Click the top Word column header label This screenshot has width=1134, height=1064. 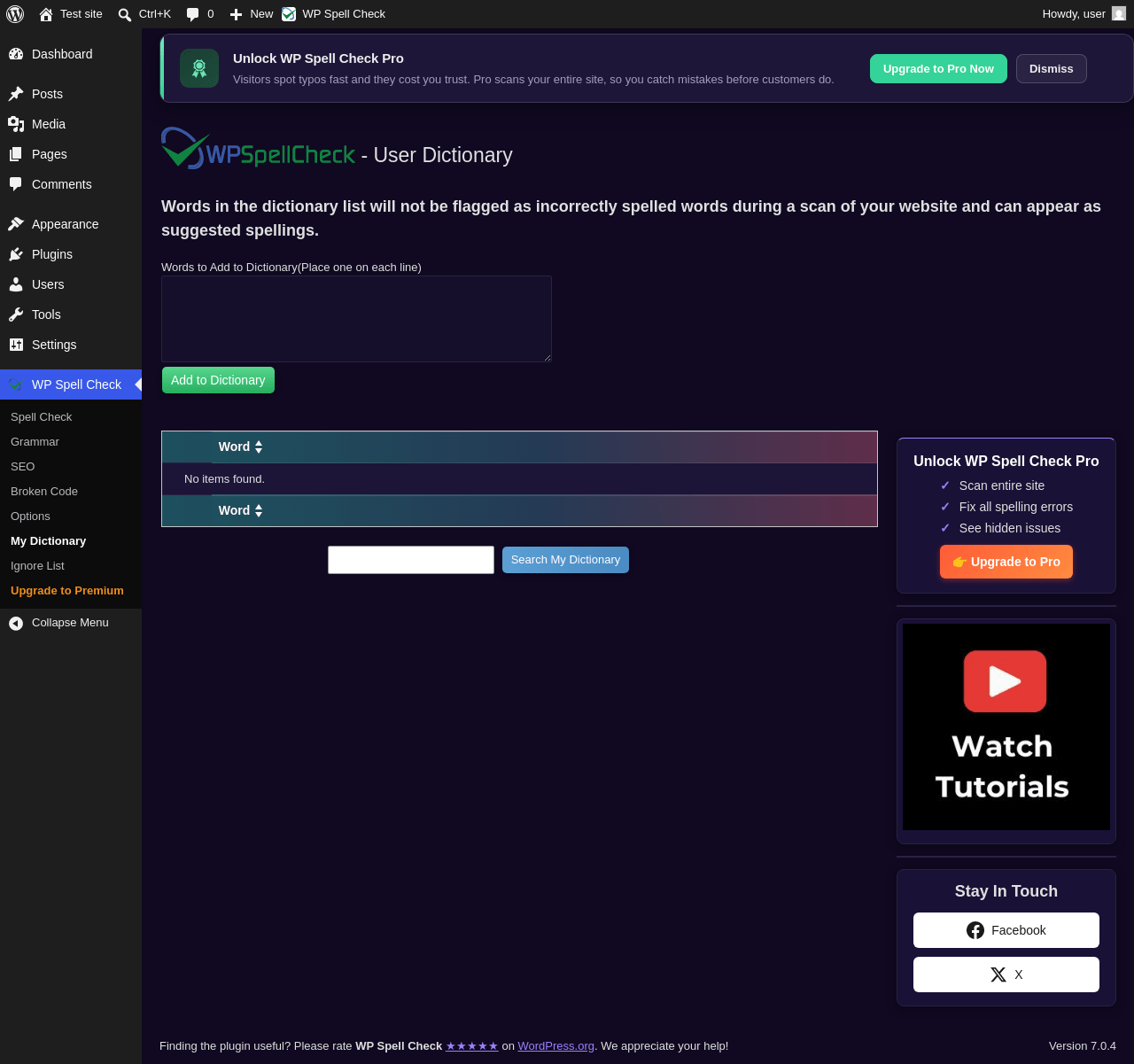click(234, 447)
